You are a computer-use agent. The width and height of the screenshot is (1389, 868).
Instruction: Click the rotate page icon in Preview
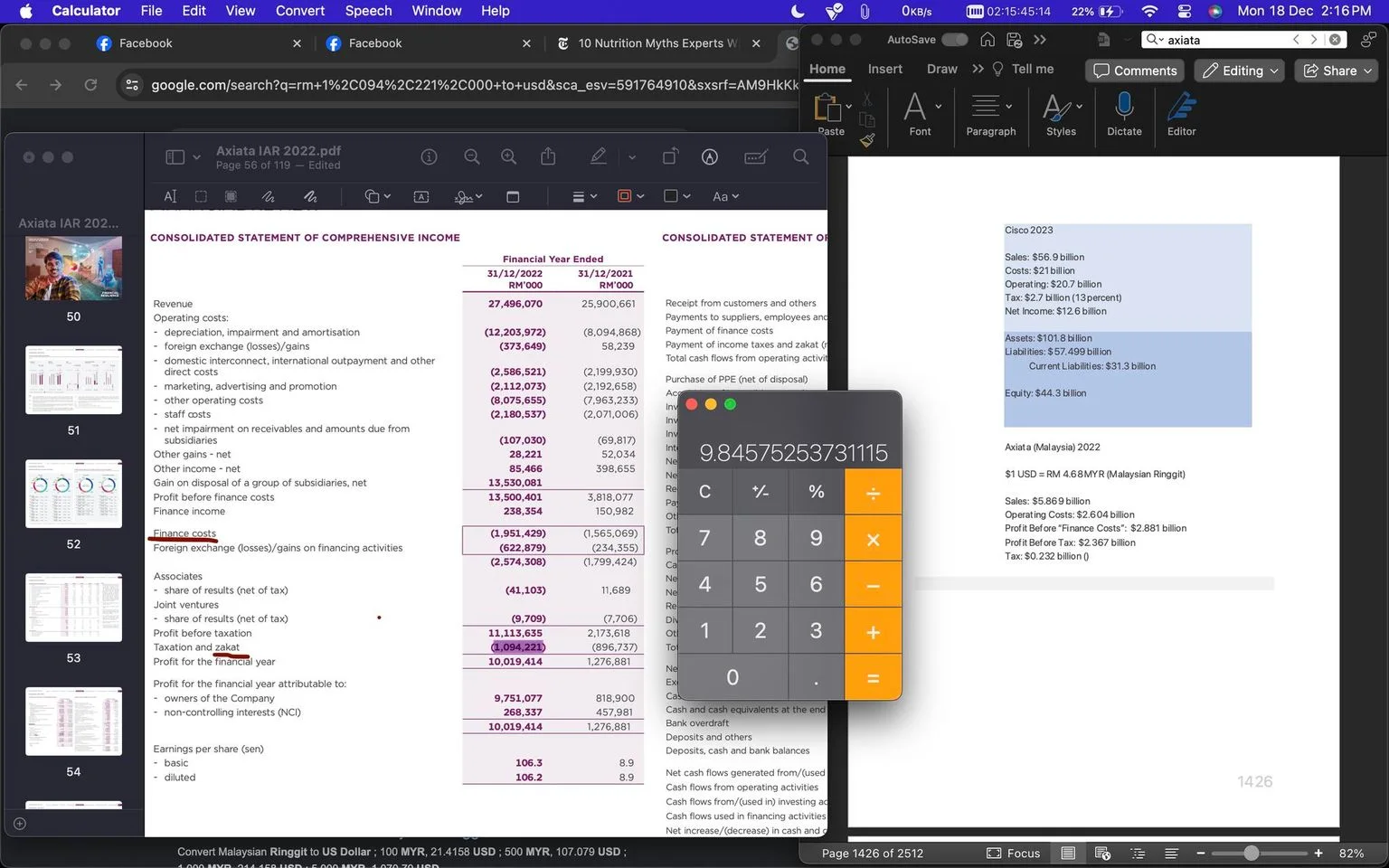tap(670, 156)
